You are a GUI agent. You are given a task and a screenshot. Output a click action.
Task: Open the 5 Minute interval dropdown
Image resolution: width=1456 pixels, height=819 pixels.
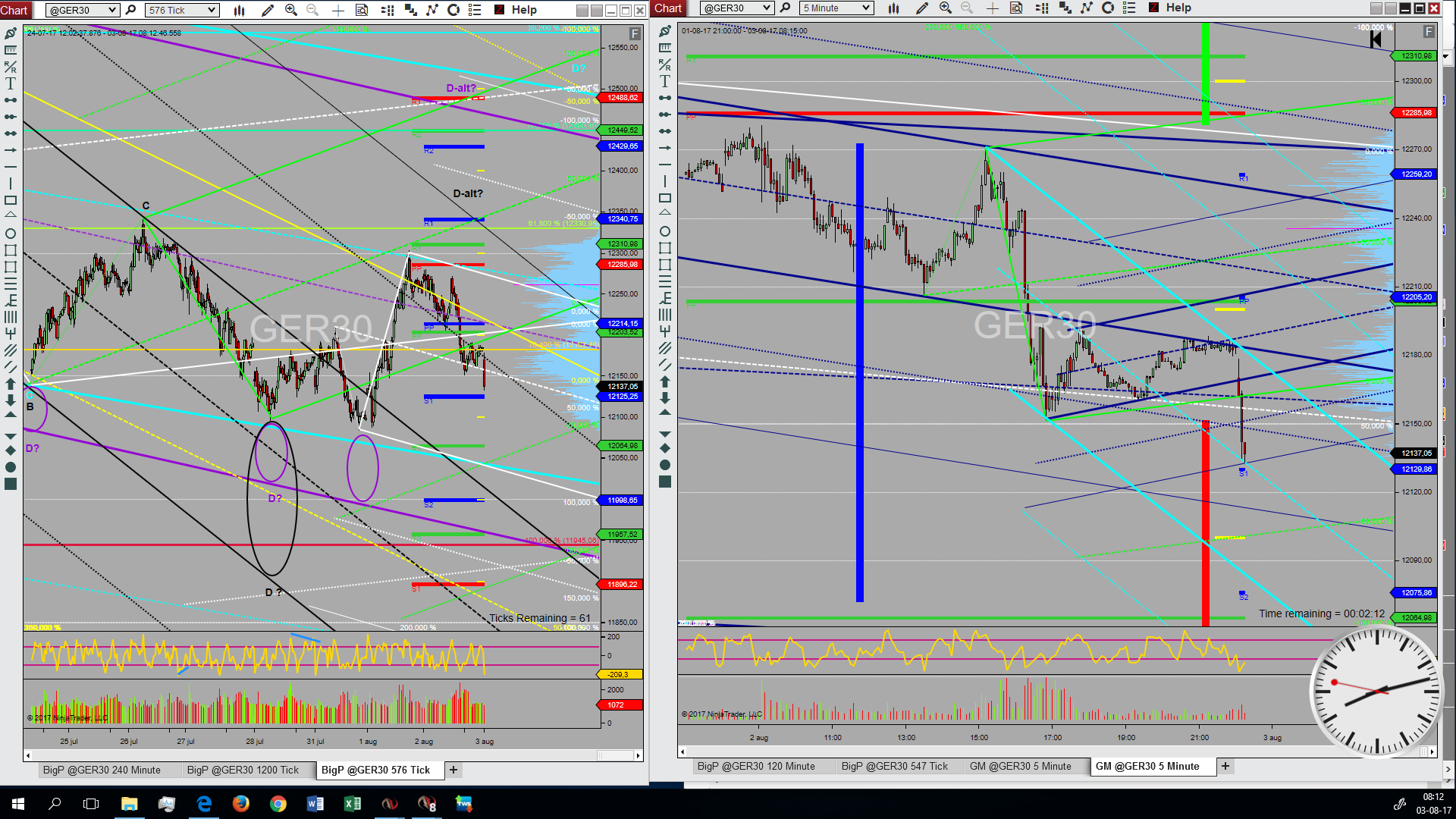[836, 8]
